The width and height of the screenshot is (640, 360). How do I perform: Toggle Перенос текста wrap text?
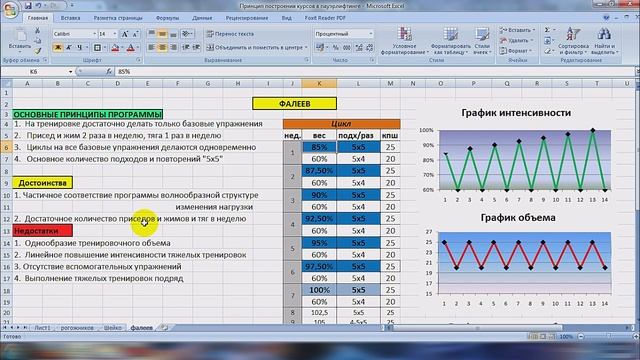point(230,34)
